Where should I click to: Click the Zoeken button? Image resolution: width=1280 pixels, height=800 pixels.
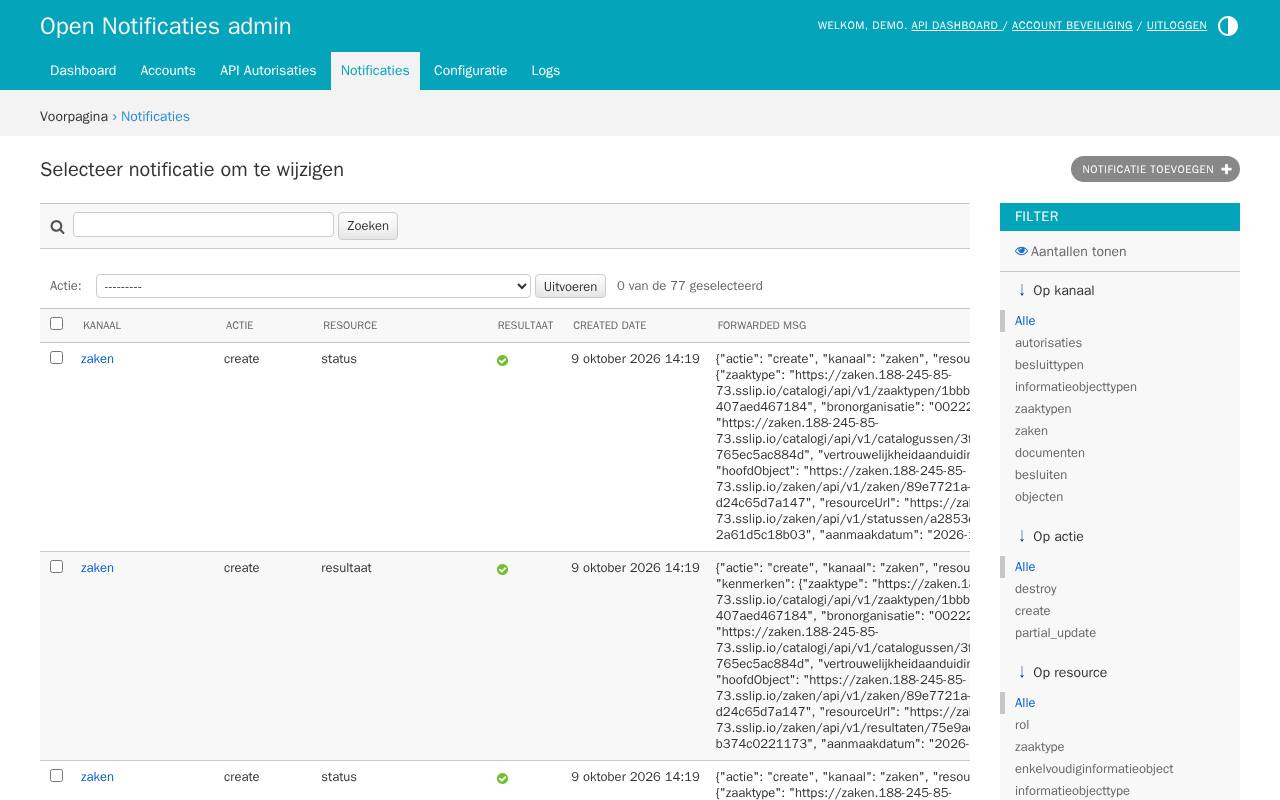368,226
